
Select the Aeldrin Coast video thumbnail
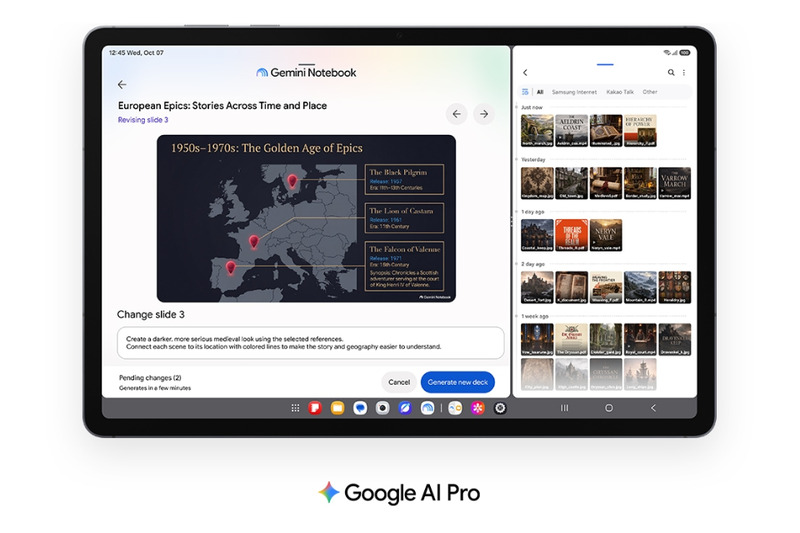pyautogui.click(x=571, y=131)
